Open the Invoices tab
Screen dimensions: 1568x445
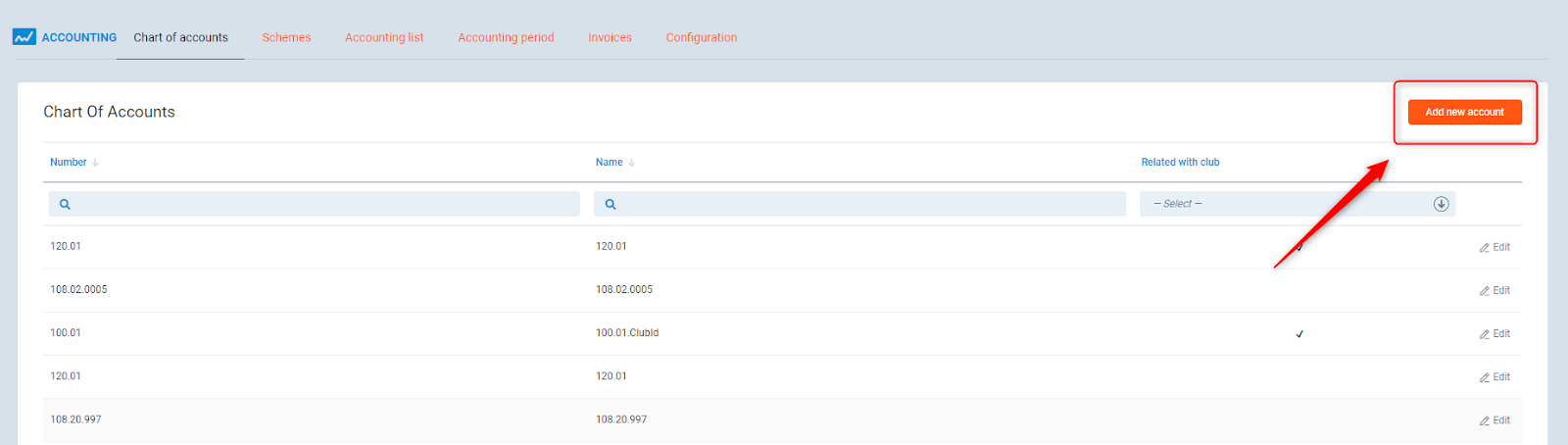pos(610,37)
